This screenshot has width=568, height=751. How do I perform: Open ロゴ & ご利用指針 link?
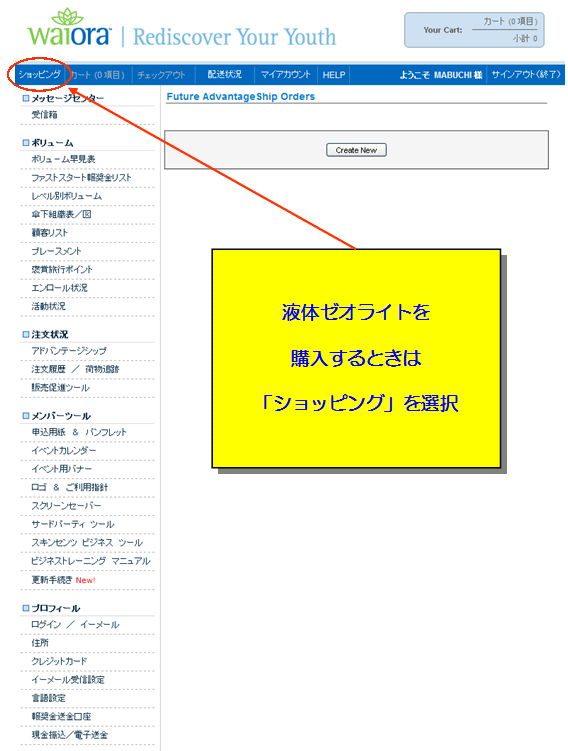click(x=69, y=487)
